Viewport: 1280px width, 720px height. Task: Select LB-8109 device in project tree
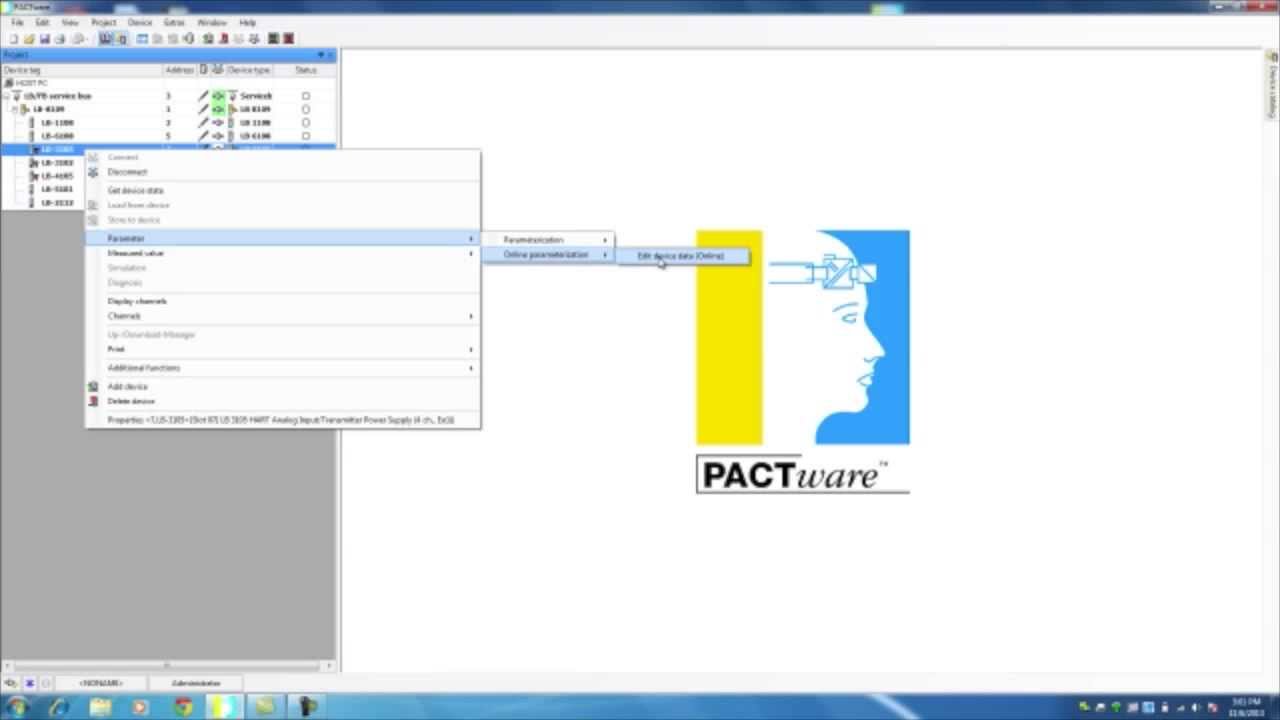point(48,109)
